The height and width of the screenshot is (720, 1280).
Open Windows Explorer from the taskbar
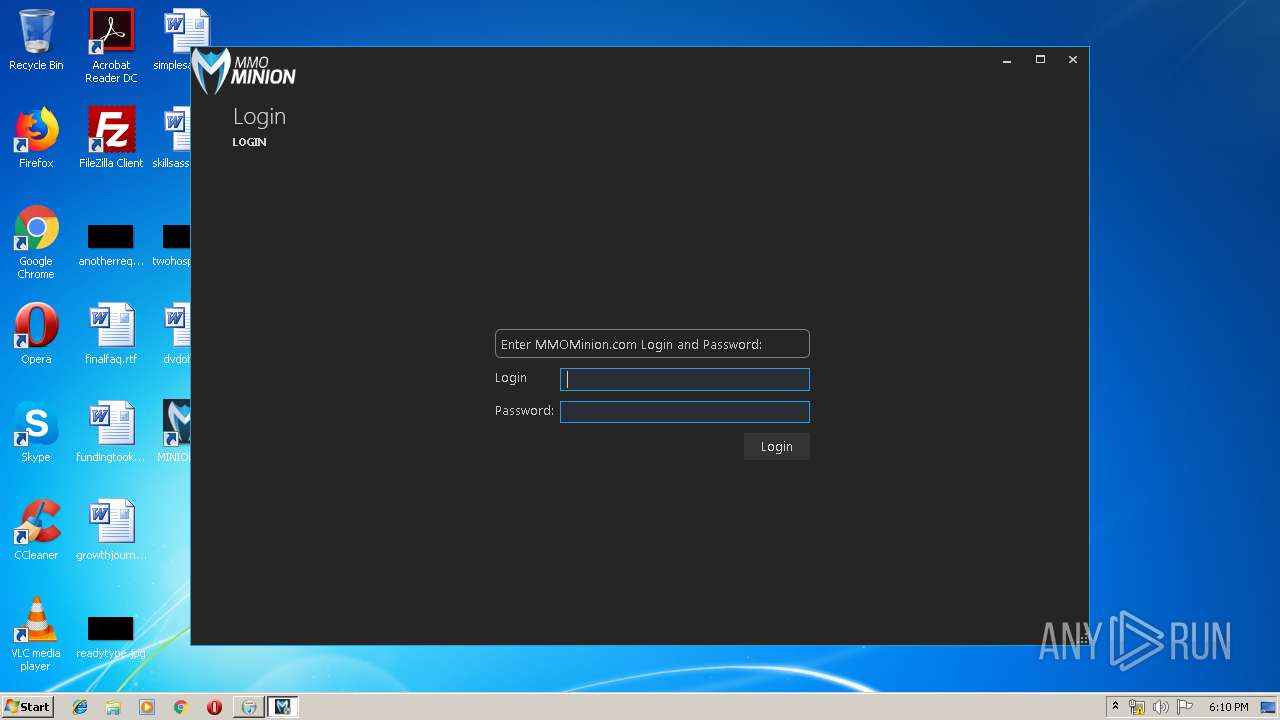point(113,707)
